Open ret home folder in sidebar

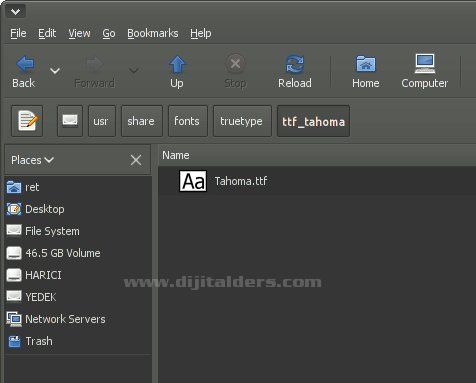click(x=79, y=187)
